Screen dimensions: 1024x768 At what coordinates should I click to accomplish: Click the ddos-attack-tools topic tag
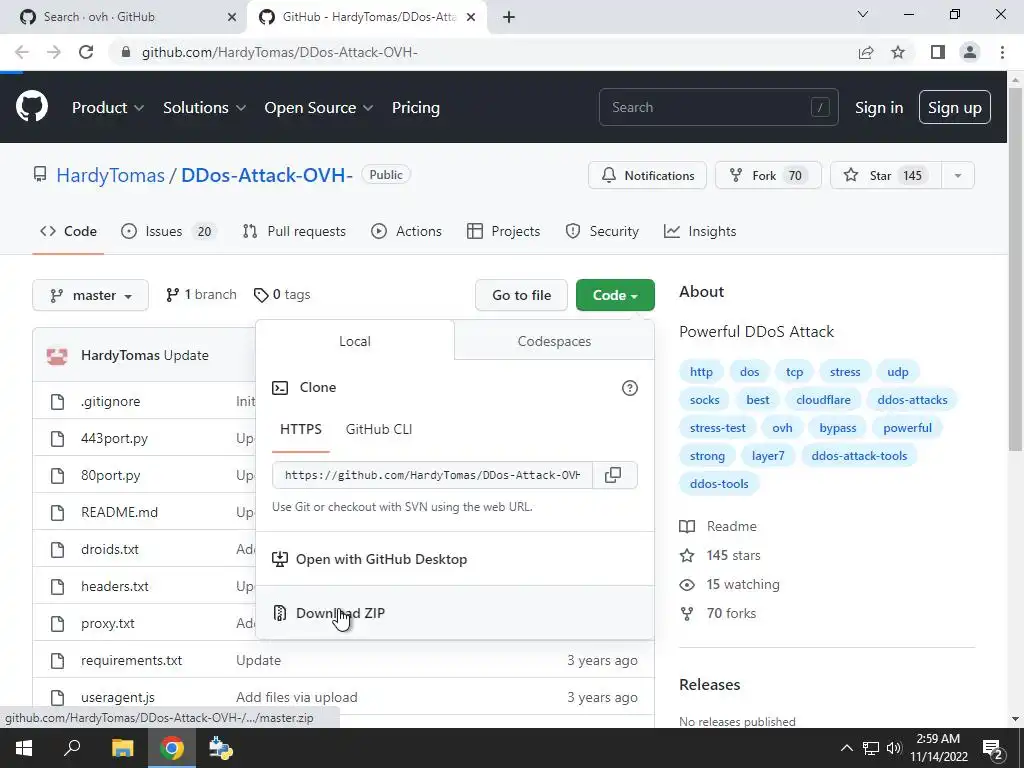[859, 456]
